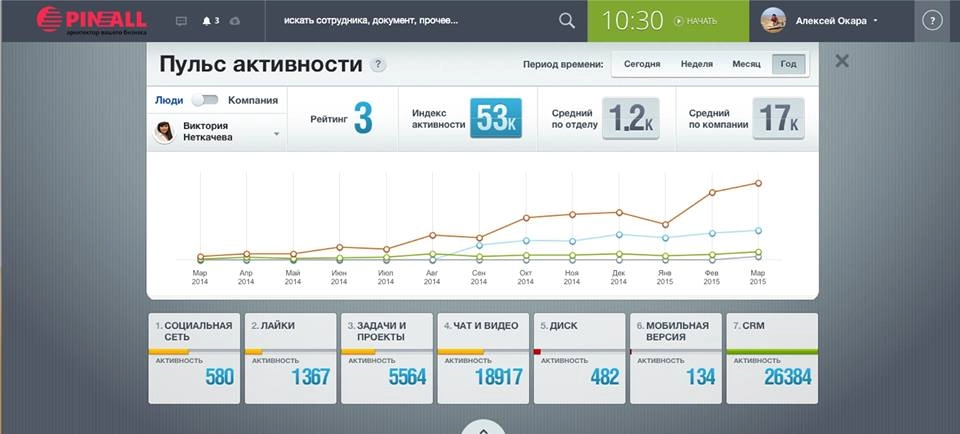Click the 53K Индекс активности badge
The width and height of the screenshot is (960, 434).
pyautogui.click(x=496, y=118)
